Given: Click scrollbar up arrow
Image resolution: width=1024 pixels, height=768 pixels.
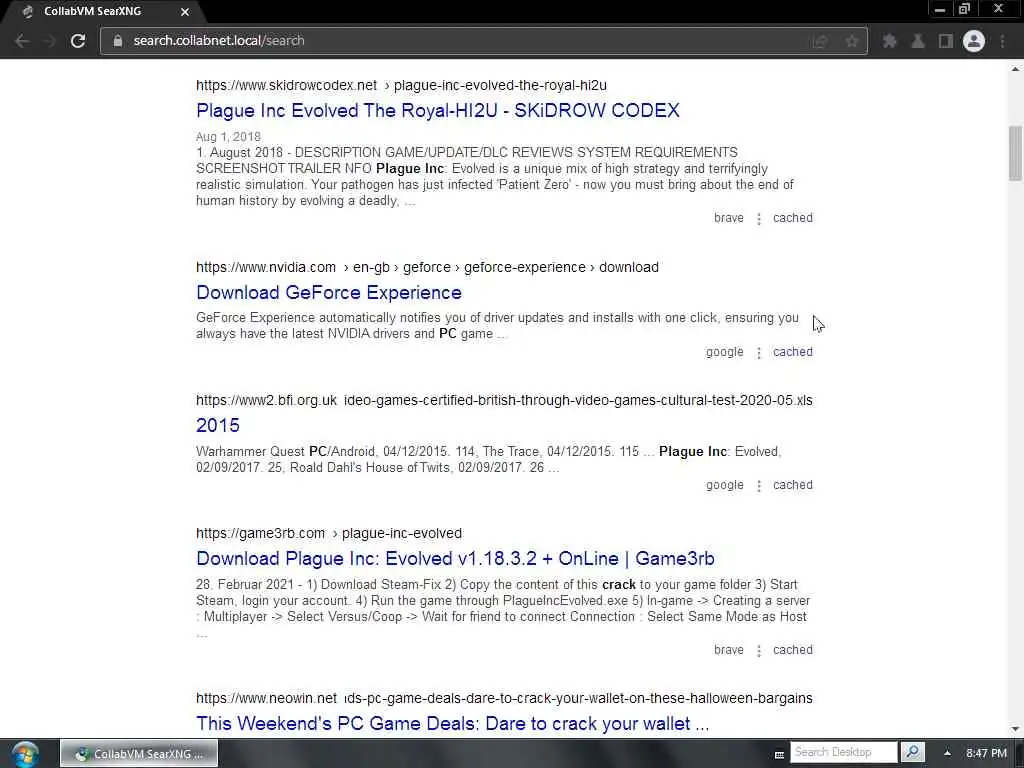Looking at the screenshot, I should pyautogui.click(x=1015, y=68).
